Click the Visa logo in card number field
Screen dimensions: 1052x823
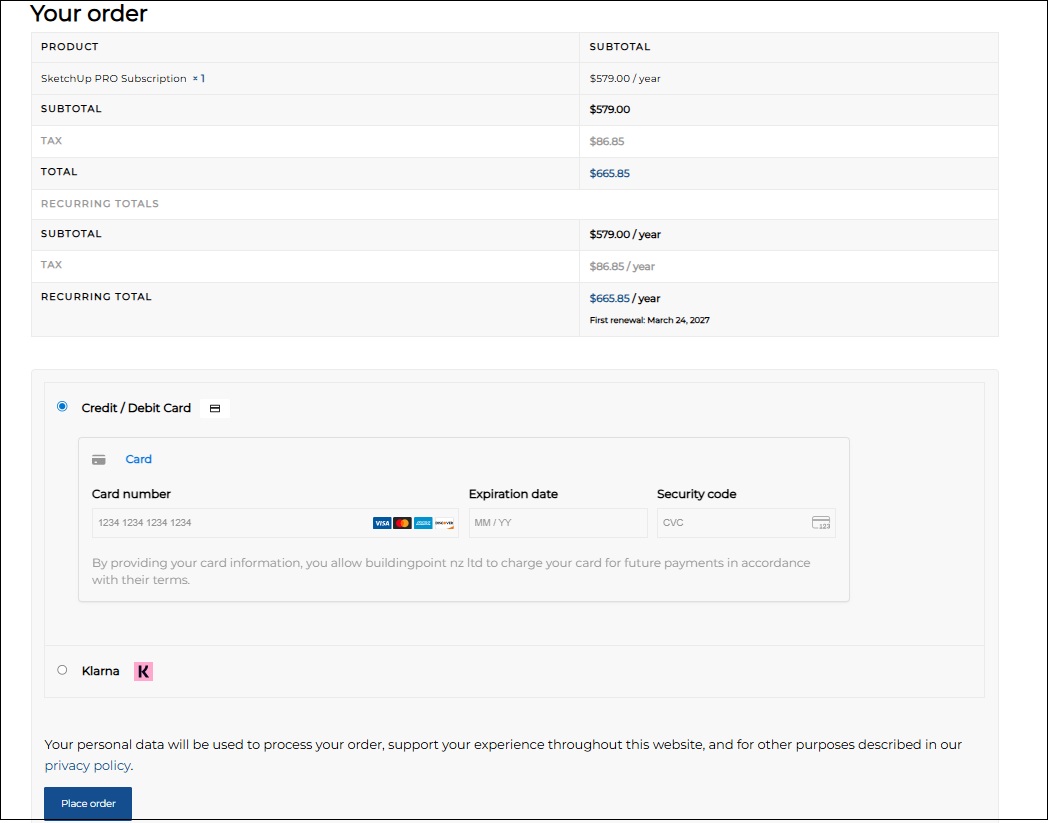click(x=382, y=523)
